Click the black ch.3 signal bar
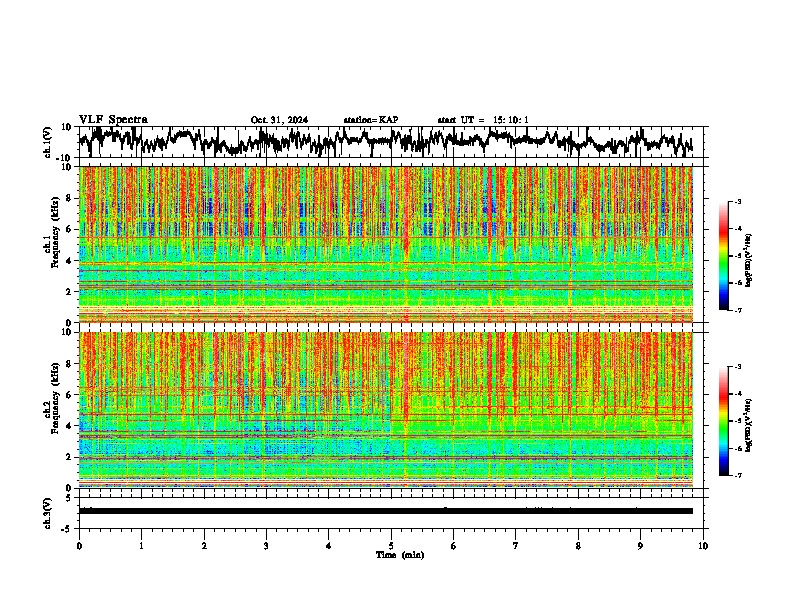 (x=385, y=511)
